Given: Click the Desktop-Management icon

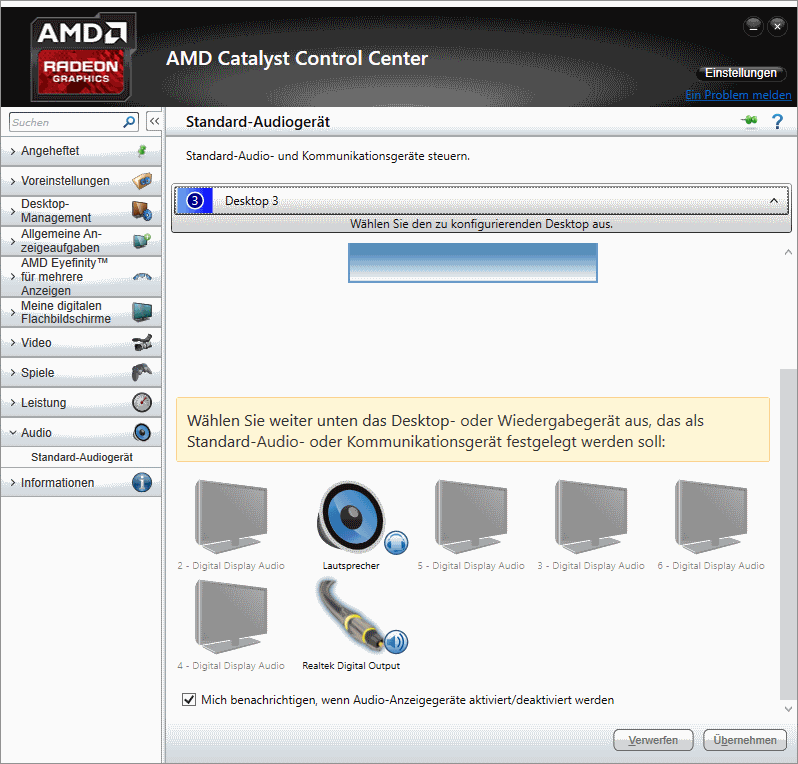Looking at the screenshot, I should tap(142, 211).
